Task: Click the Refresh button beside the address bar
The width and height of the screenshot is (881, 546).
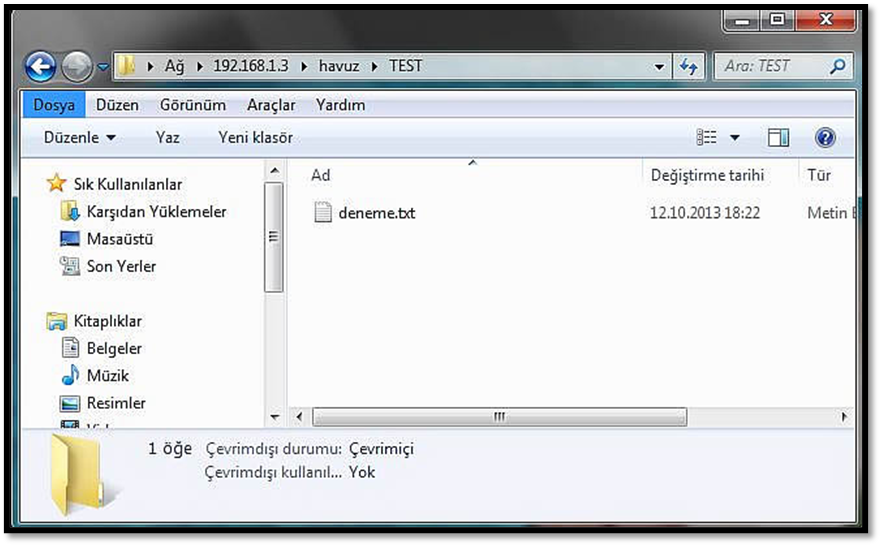Action: (688, 67)
